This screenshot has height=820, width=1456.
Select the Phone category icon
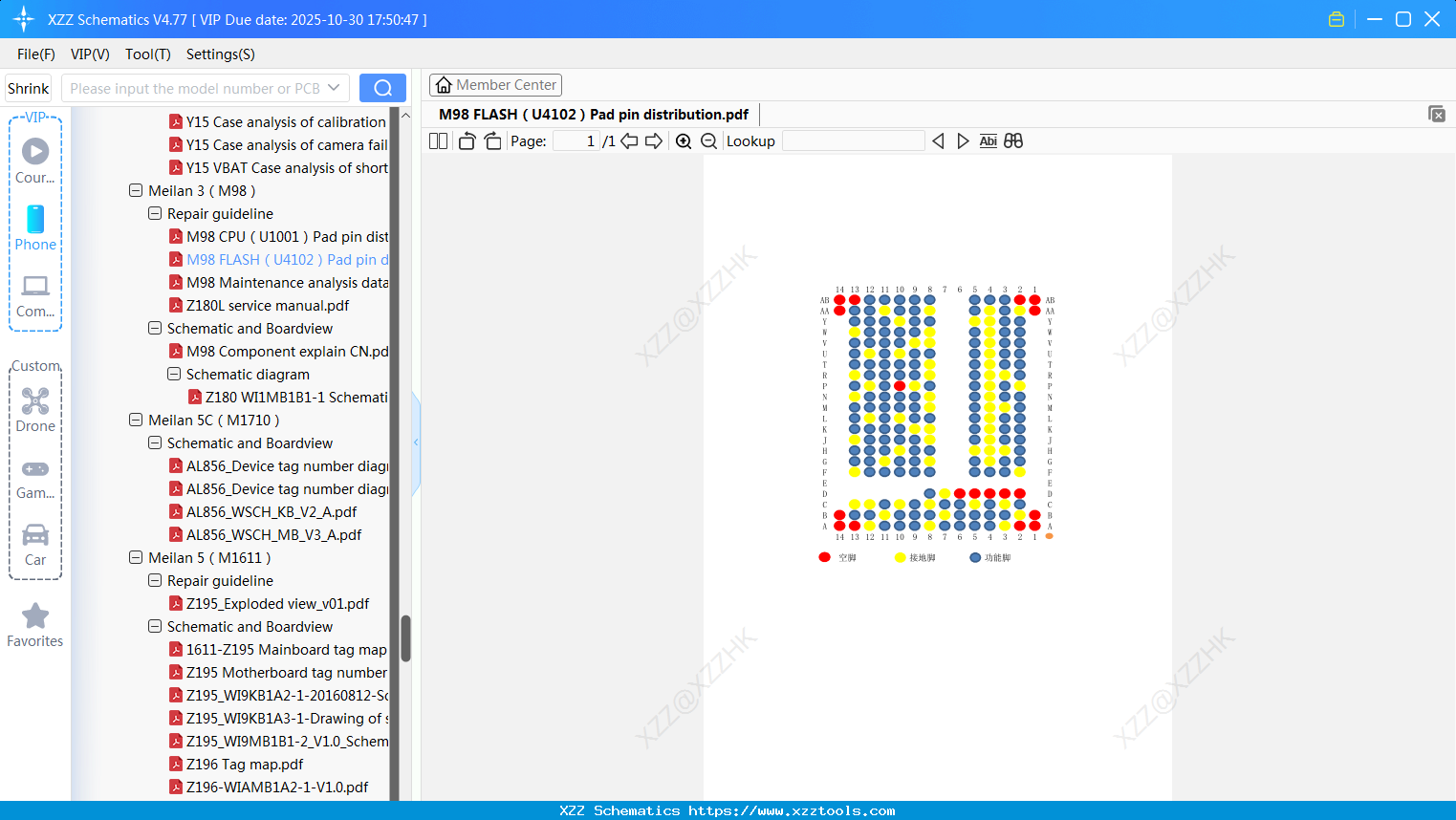pyautogui.click(x=35, y=228)
